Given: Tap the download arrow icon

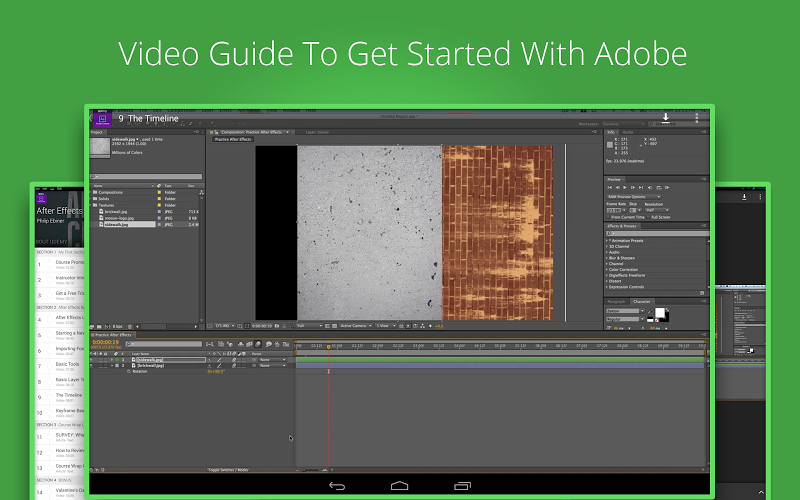Looking at the screenshot, I should click(666, 118).
